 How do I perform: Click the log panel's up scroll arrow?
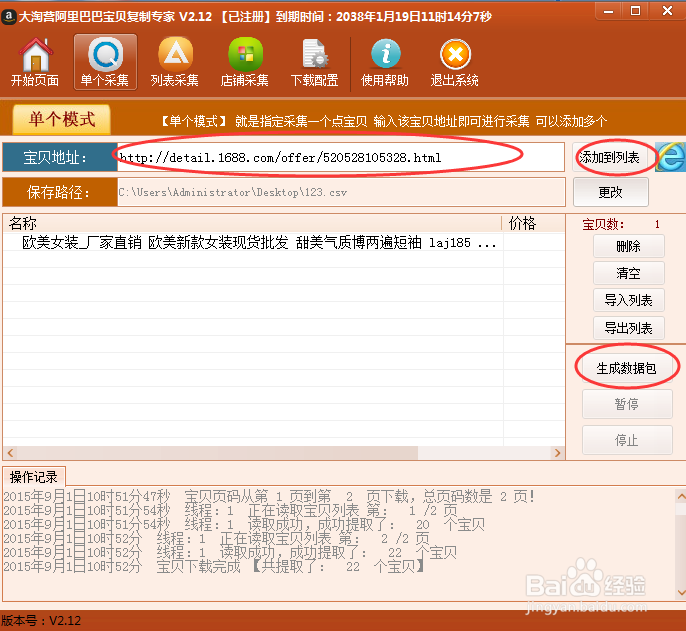click(681, 496)
